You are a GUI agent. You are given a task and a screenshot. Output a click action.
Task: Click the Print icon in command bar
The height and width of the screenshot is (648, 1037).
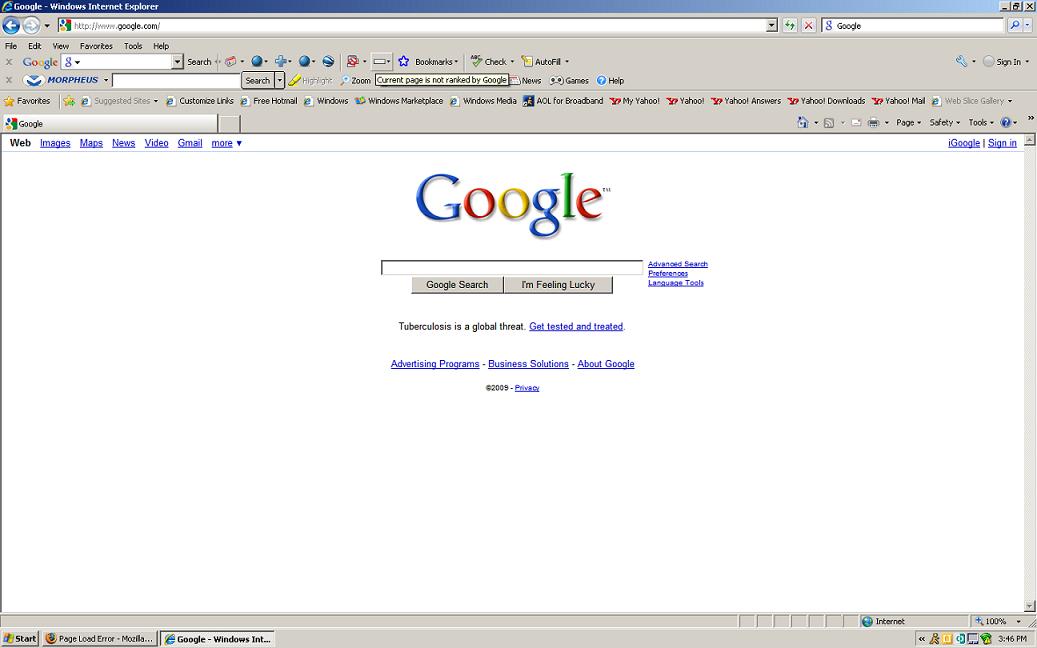(x=874, y=122)
